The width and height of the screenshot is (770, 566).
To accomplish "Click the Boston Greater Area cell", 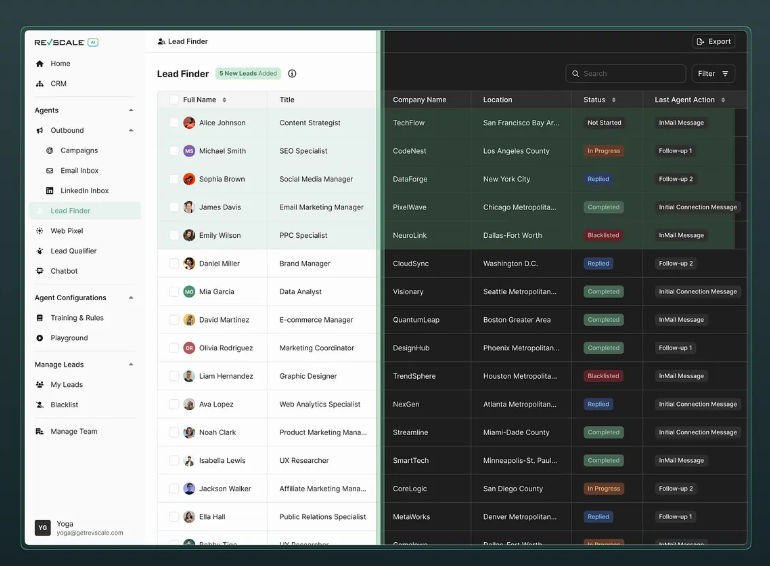I will tap(517, 320).
